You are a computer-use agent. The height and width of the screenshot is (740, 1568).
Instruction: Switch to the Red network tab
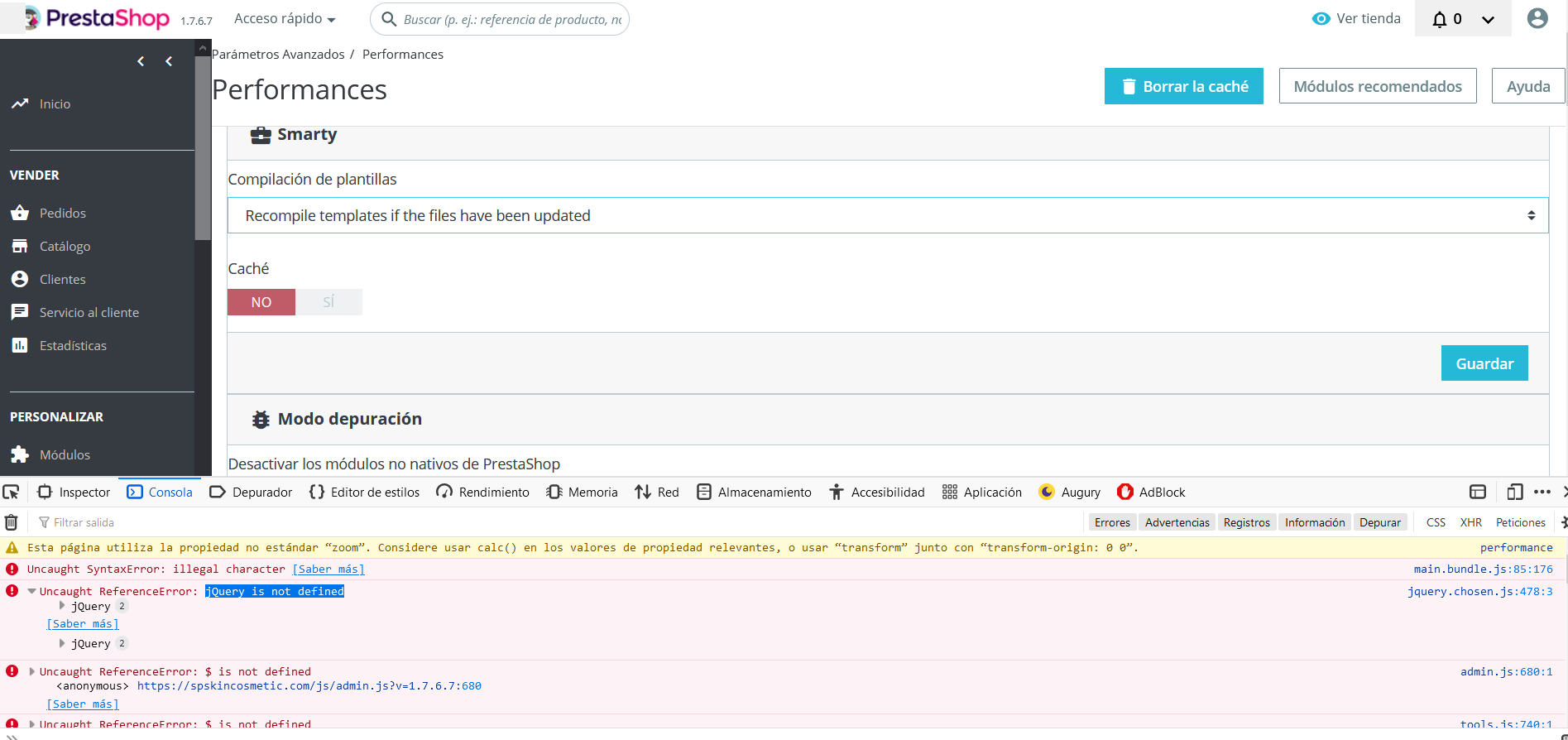tap(657, 492)
